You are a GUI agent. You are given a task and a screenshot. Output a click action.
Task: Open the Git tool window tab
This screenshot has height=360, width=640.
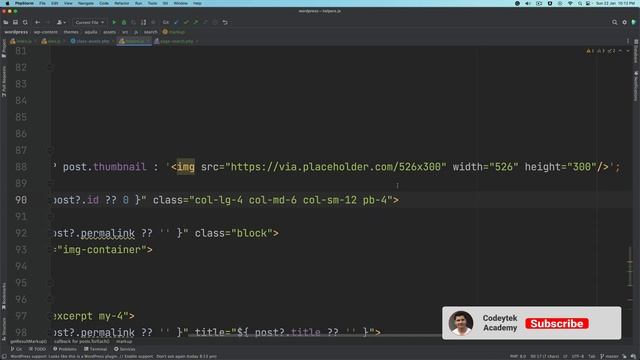pos(16,349)
